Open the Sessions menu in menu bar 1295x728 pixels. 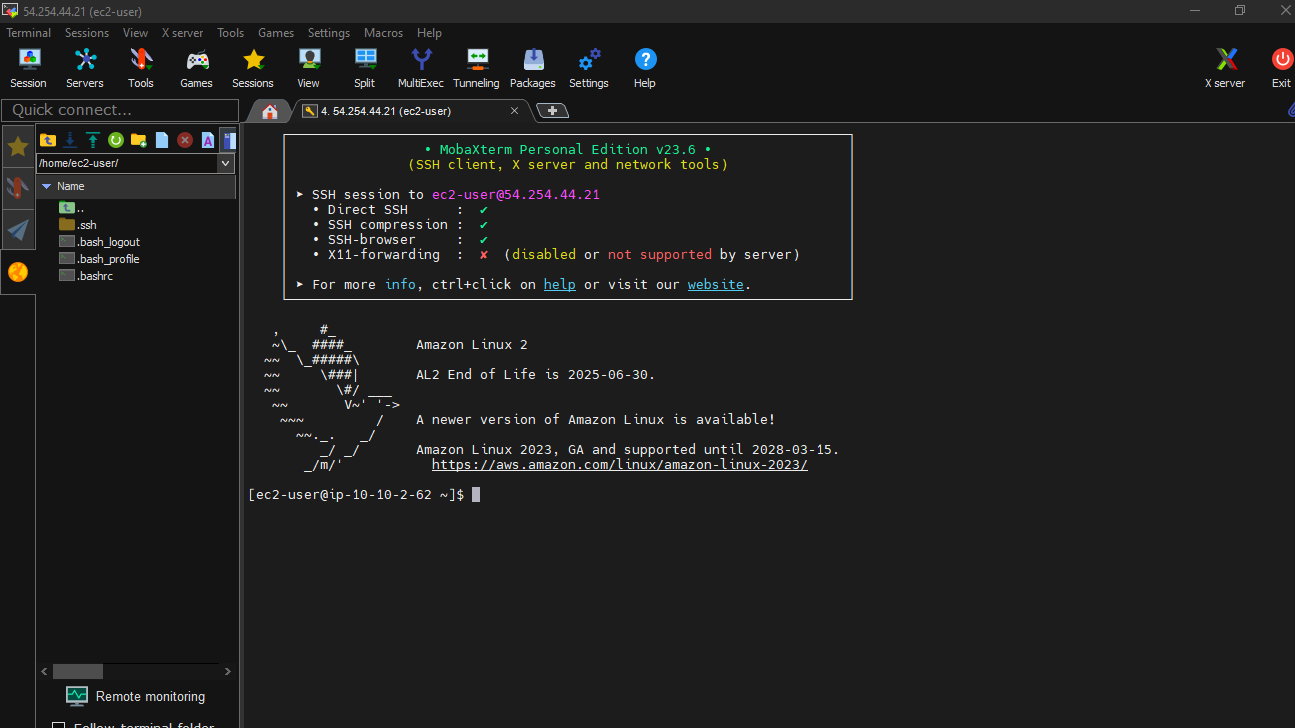coord(87,33)
